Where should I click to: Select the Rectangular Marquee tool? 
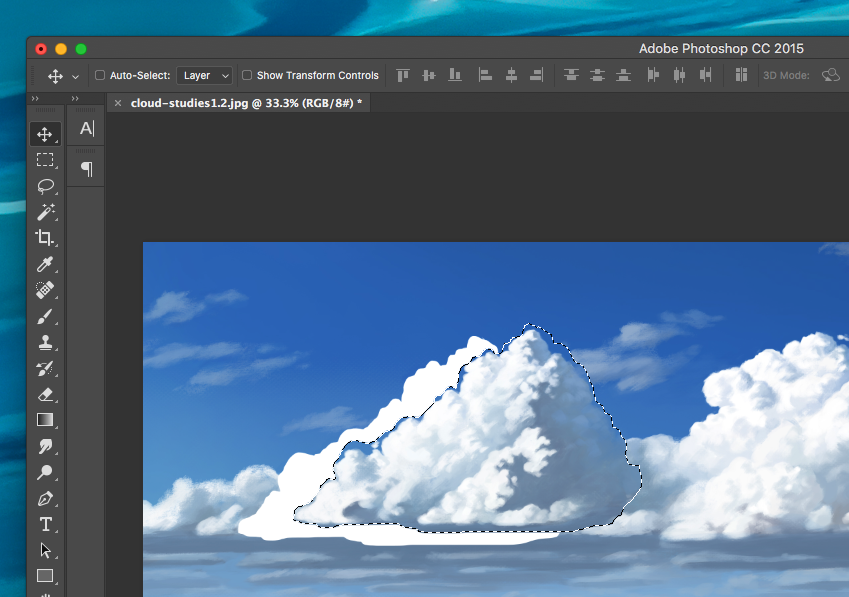click(x=45, y=160)
